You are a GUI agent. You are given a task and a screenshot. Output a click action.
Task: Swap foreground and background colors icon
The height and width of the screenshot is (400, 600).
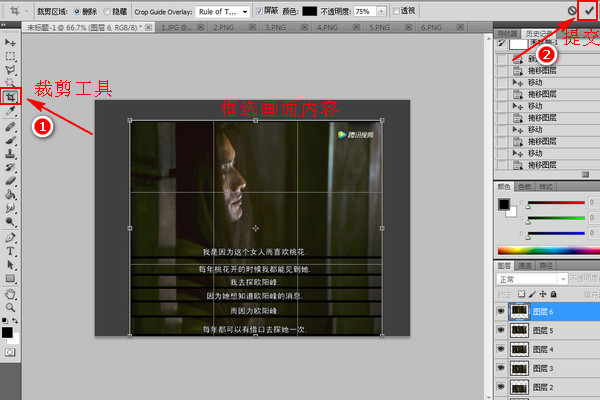(15, 320)
